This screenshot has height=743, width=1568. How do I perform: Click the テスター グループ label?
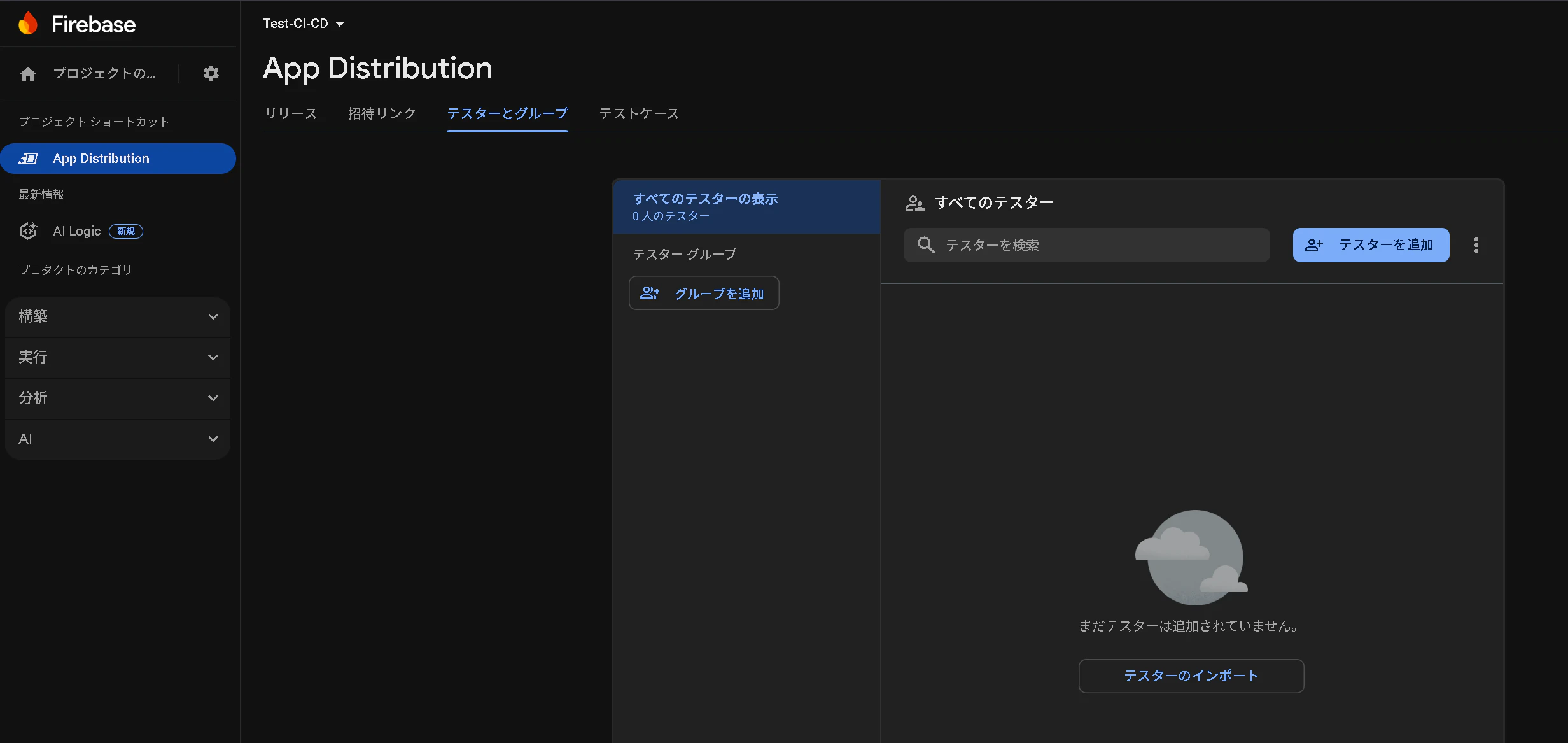[685, 254]
